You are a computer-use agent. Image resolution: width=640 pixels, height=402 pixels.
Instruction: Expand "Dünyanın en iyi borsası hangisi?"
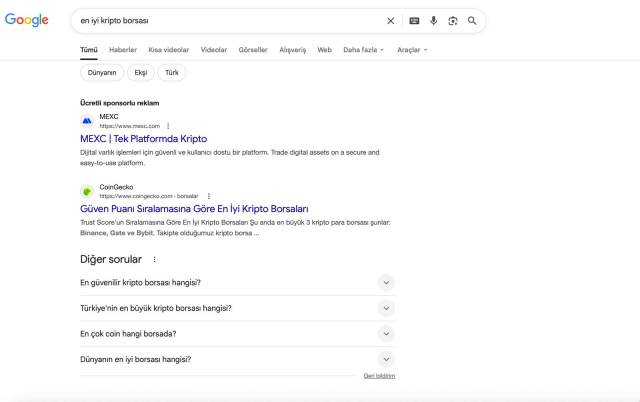[x=386, y=359]
